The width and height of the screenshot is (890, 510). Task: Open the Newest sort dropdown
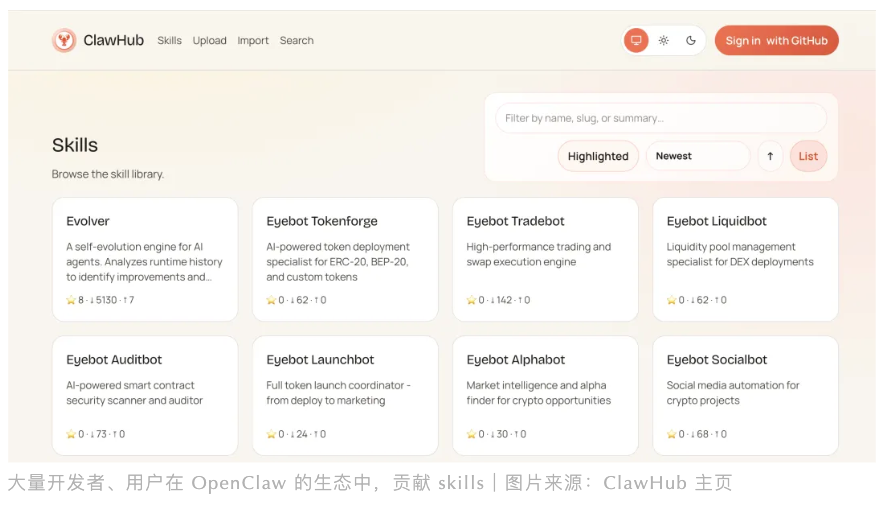tap(697, 156)
